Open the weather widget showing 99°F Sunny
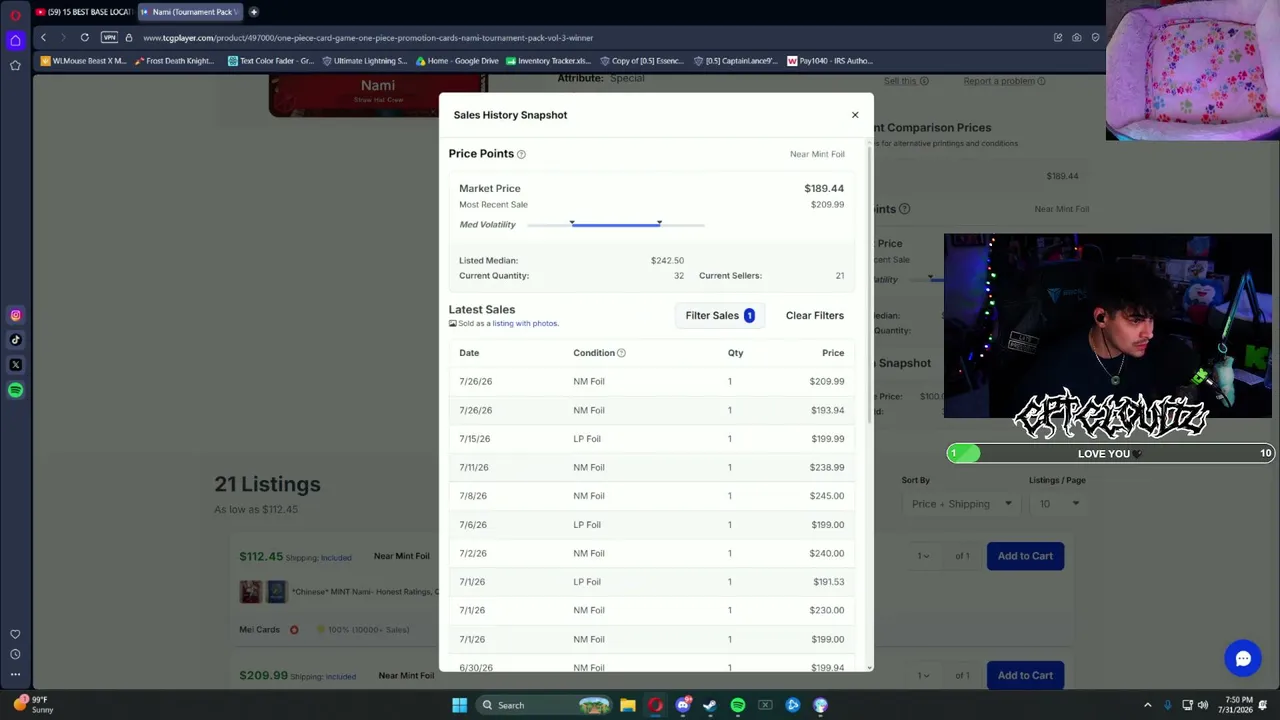 tap(30, 705)
